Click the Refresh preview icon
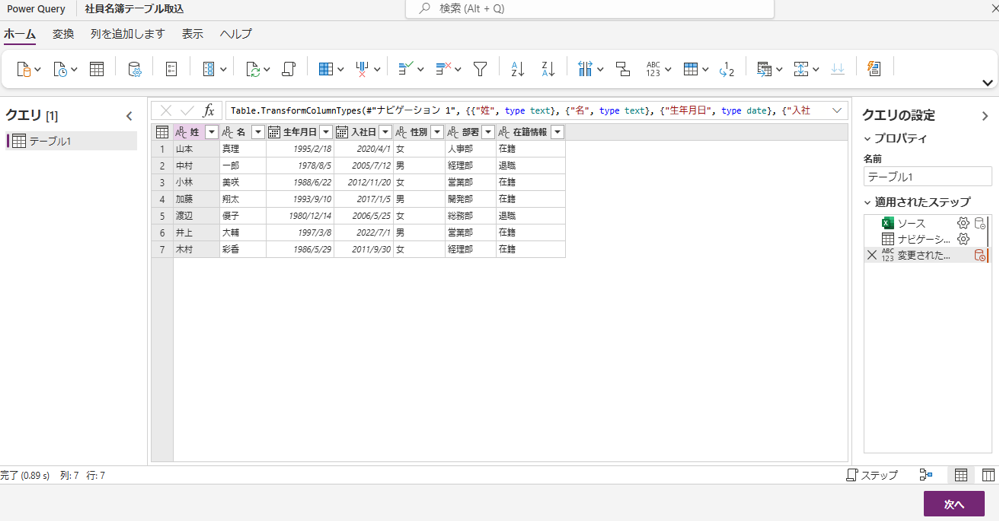This screenshot has width=999, height=521. (253, 69)
